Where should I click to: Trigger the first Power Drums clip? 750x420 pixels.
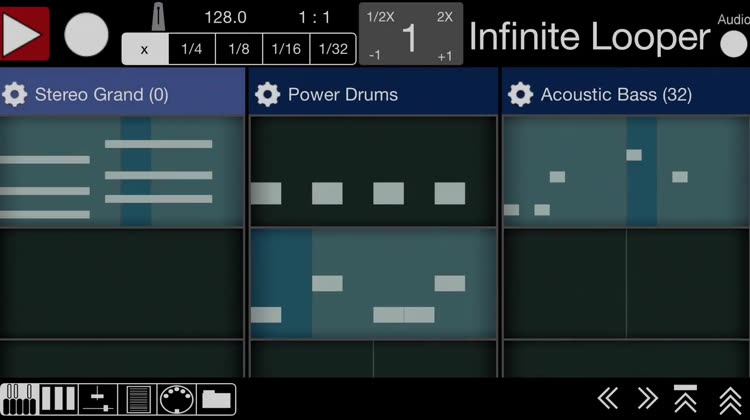tap(374, 172)
